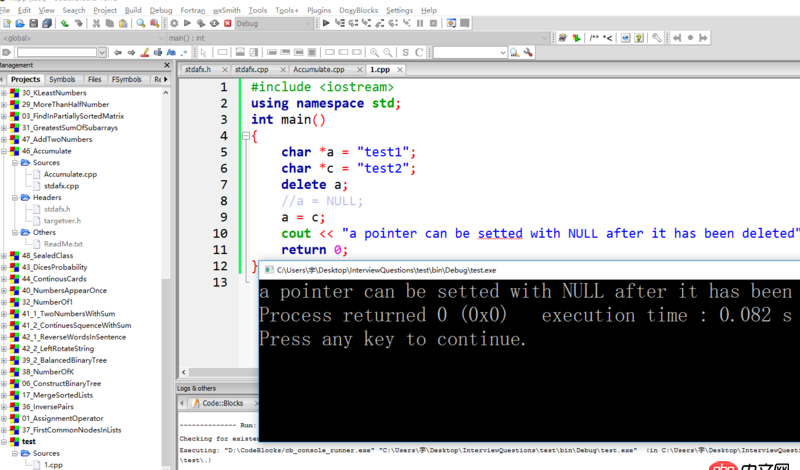Image resolution: width=800 pixels, height=470 pixels.
Task: Select the 39_2_BalancedBinaryTree project
Action: [x=64, y=360]
